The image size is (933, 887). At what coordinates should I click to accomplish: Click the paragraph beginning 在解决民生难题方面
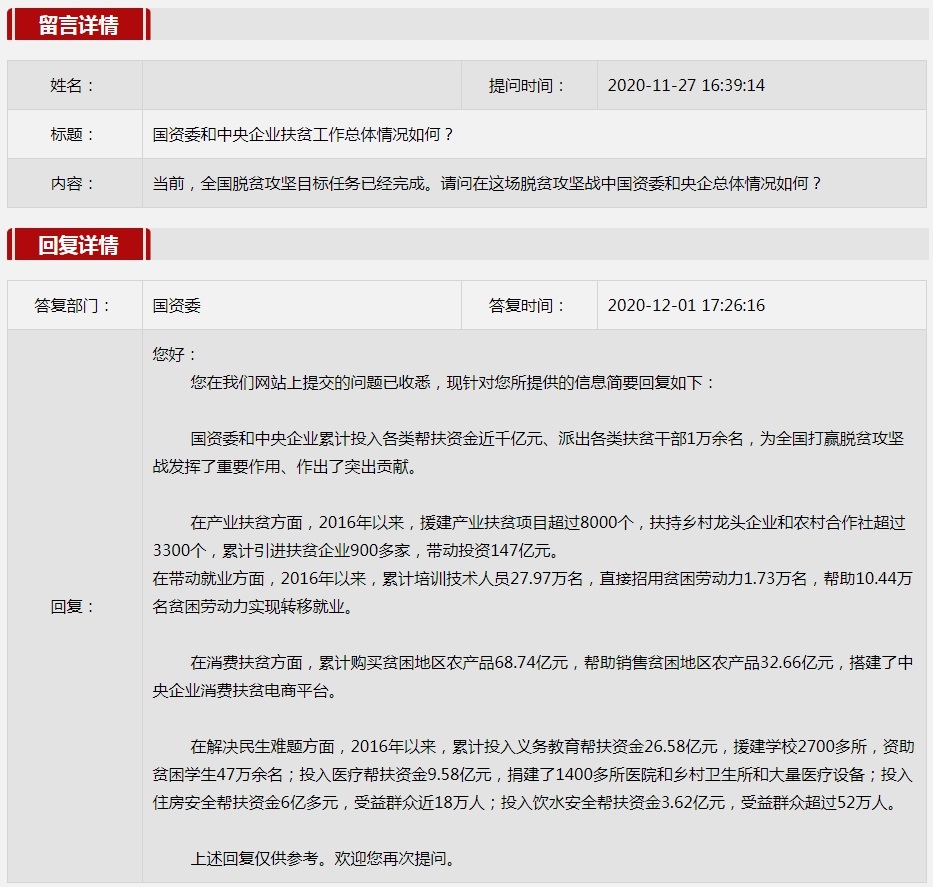[x=532, y=774]
